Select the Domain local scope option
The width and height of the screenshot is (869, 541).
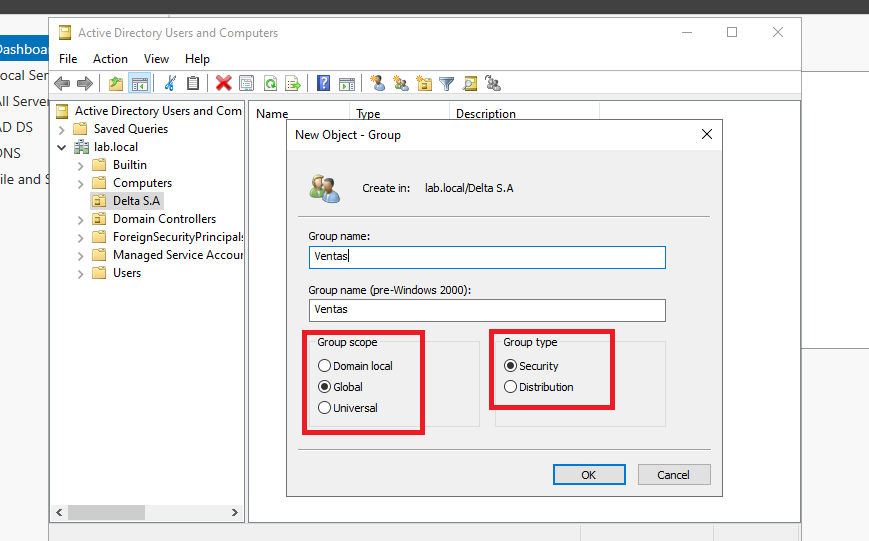click(x=324, y=366)
